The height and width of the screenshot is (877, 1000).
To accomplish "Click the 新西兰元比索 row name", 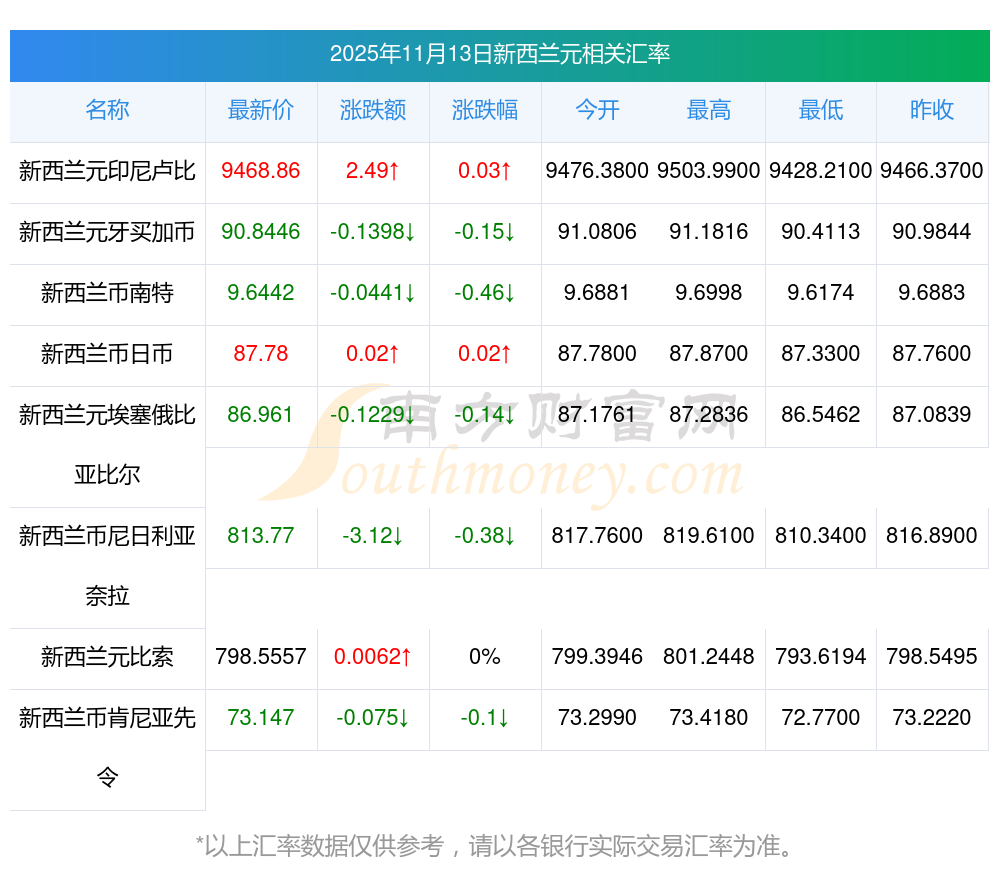I will pyautogui.click(x=107, y=657).
